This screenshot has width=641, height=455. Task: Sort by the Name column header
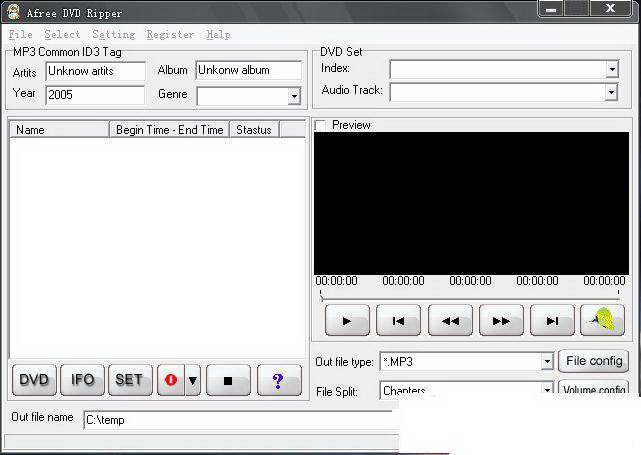coord(60,130)
